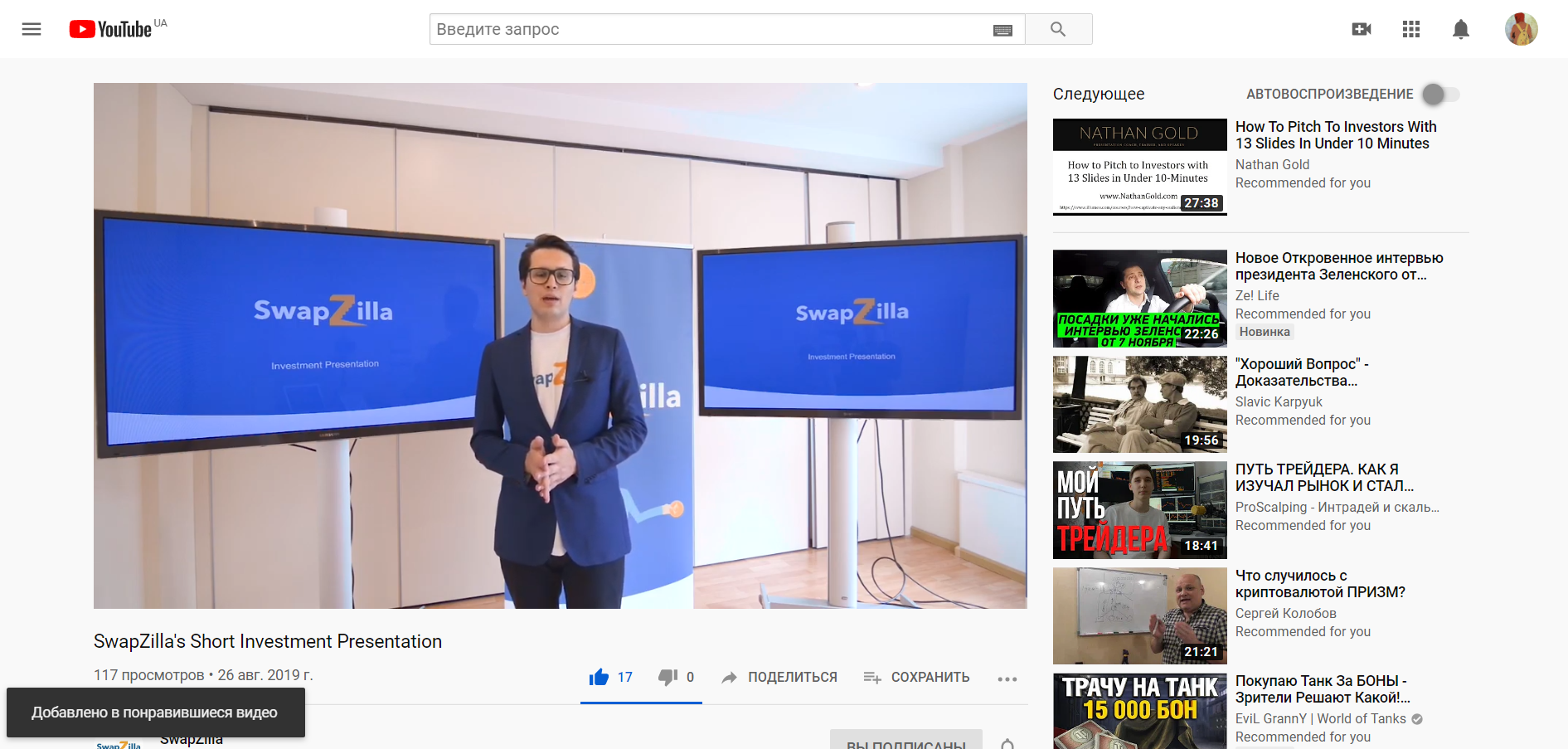Image resolution: width=1568 pixels, height=749 pixels.
Task: Open title ПУТЬ ТРЕЙДЕРА. КАК Я ИЗУЧАЛ
Action: [x=1324, y=478]
